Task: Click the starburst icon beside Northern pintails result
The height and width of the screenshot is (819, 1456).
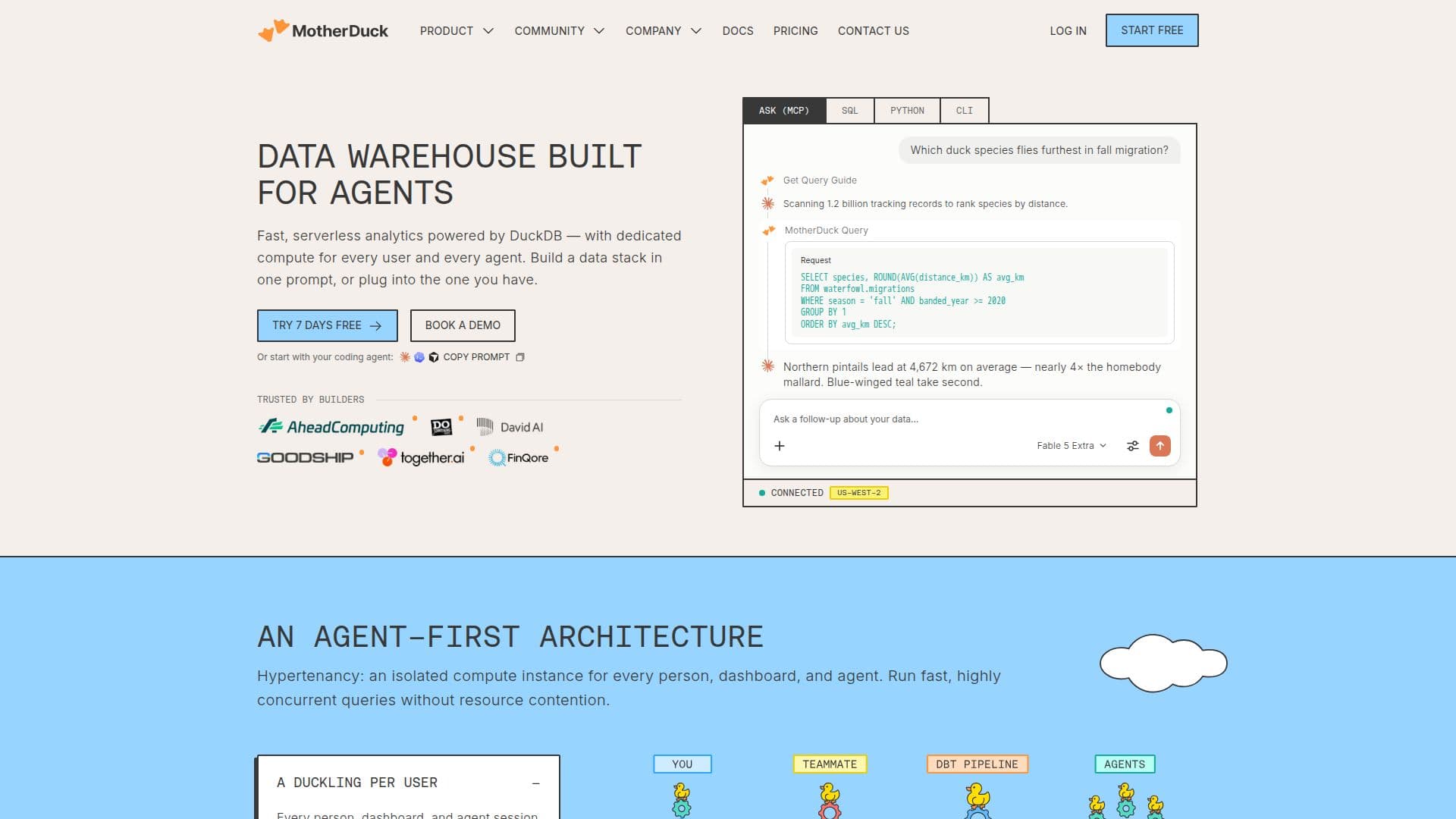Action: (767, 366)
